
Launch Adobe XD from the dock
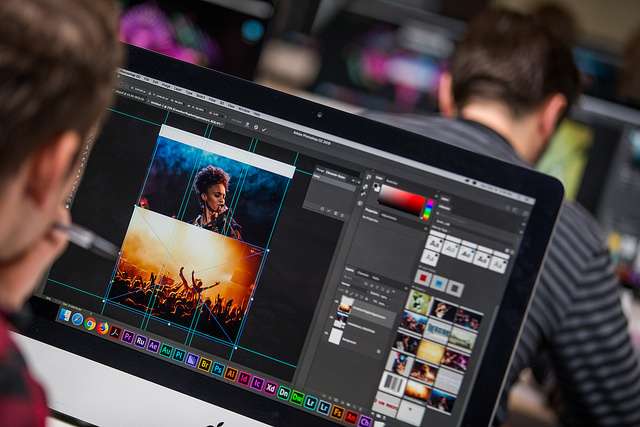pos(270,388)
